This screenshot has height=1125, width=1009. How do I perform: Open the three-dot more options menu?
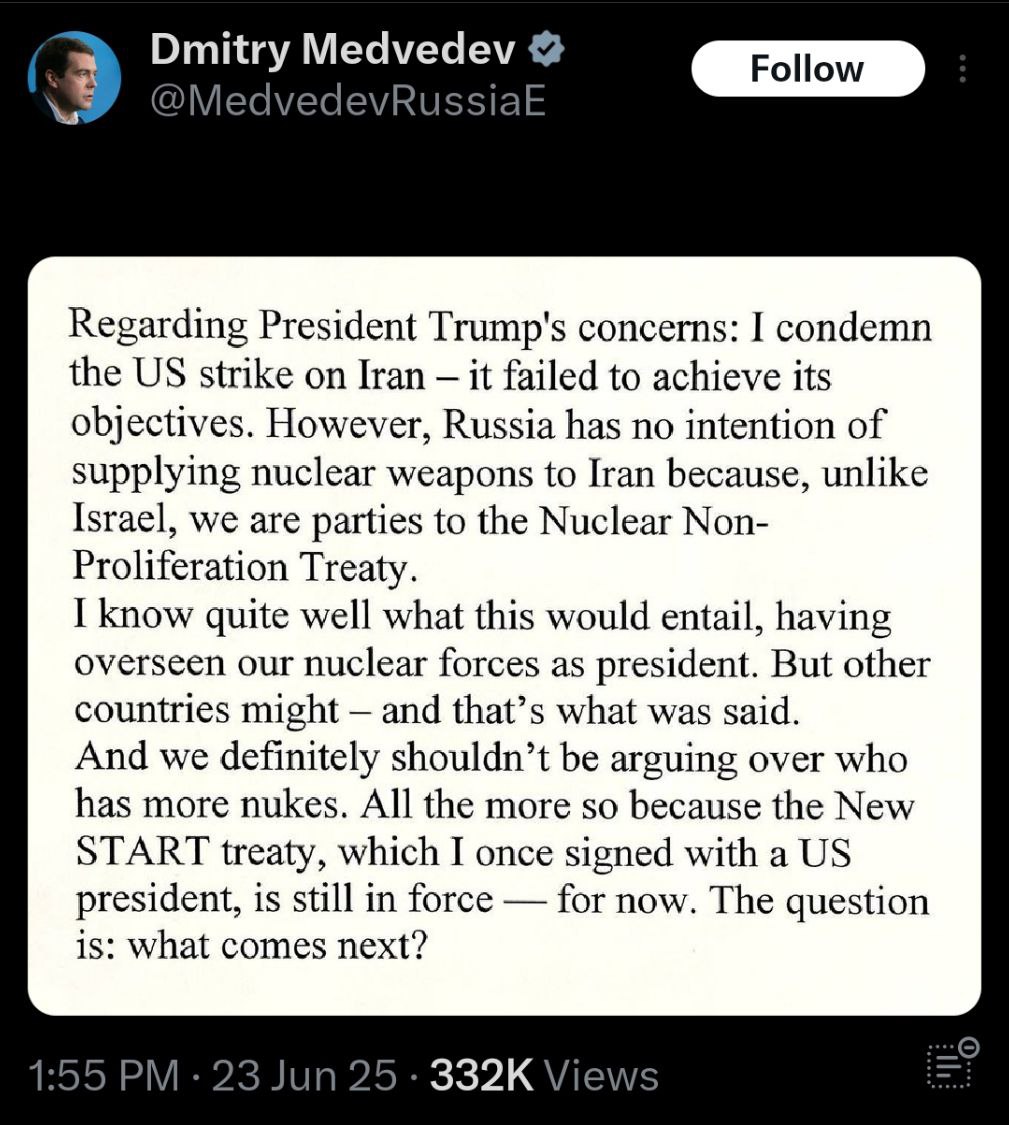(x=962, y=69)
